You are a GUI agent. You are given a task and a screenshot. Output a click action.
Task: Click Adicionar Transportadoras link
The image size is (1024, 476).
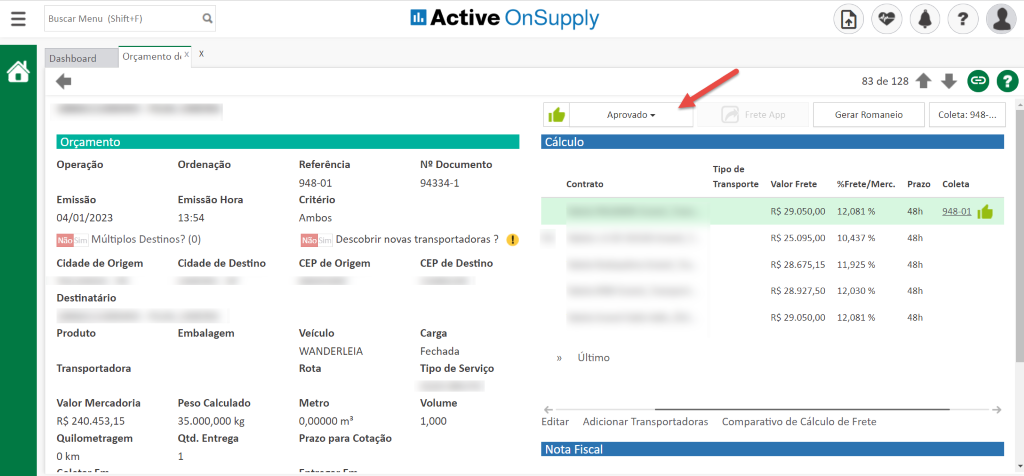pyautogui.click(x=645, y=422)
